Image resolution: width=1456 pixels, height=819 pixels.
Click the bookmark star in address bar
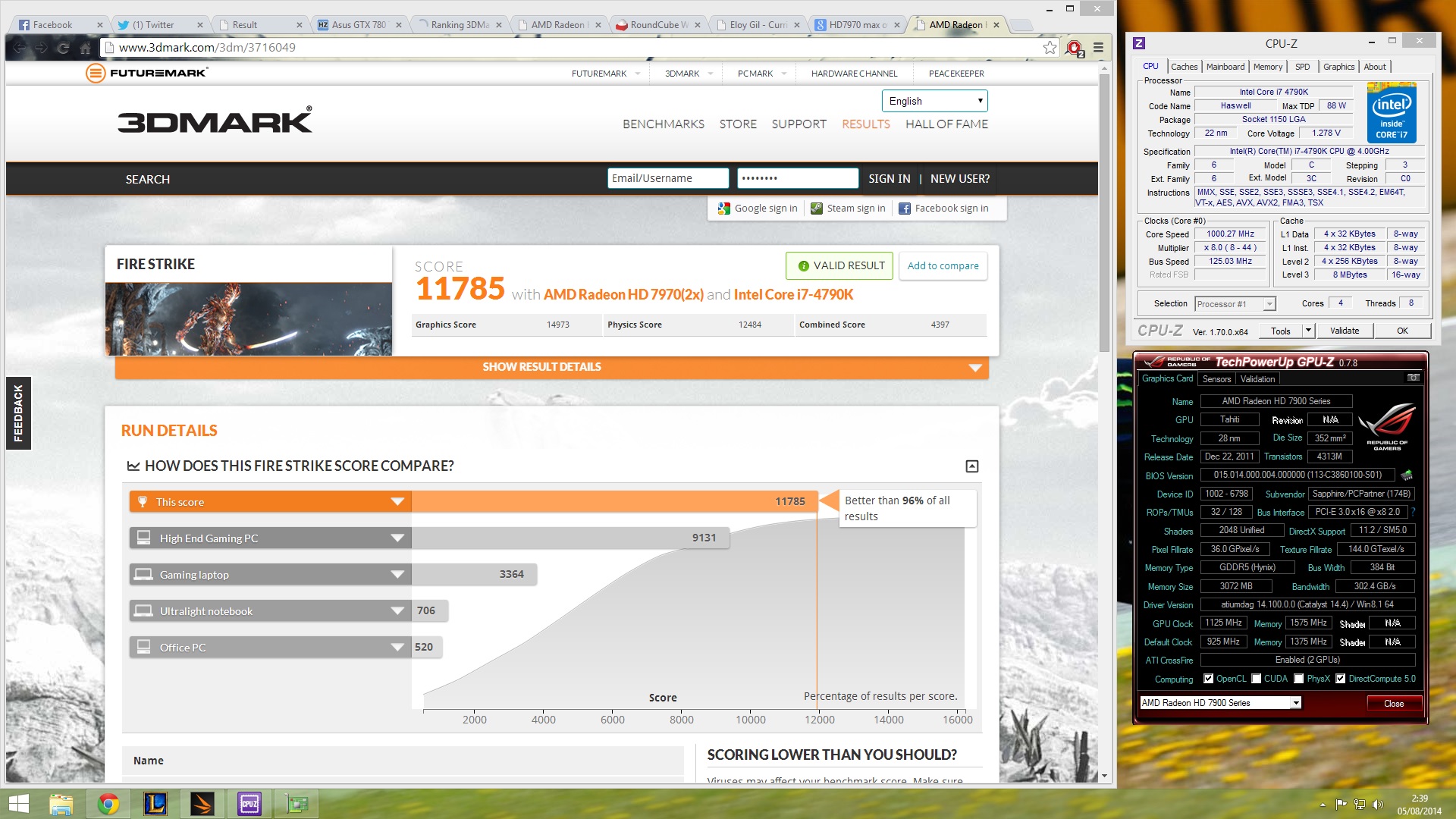(1050, 48)
